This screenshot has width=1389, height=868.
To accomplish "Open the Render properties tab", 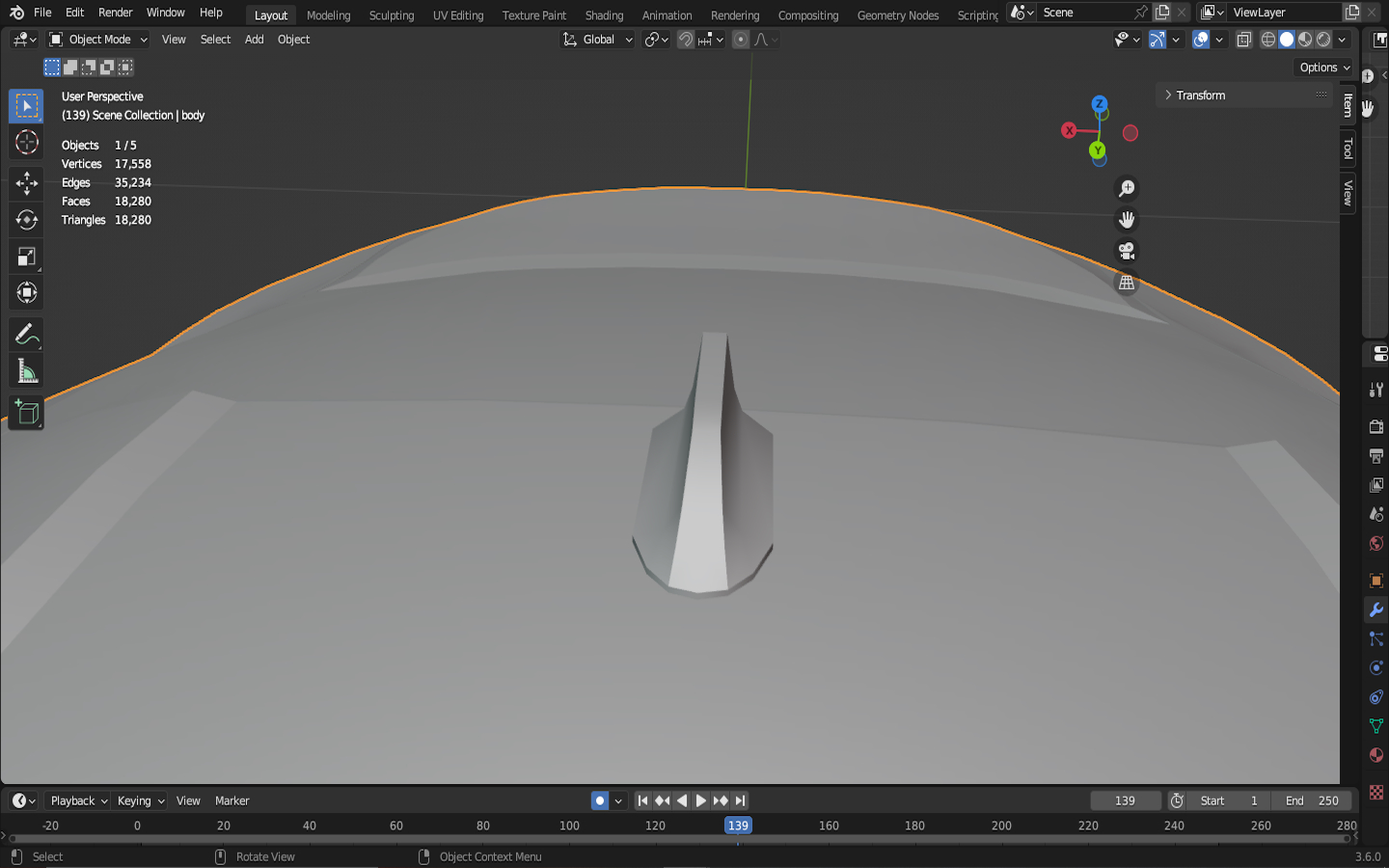I will point(1376,426).
